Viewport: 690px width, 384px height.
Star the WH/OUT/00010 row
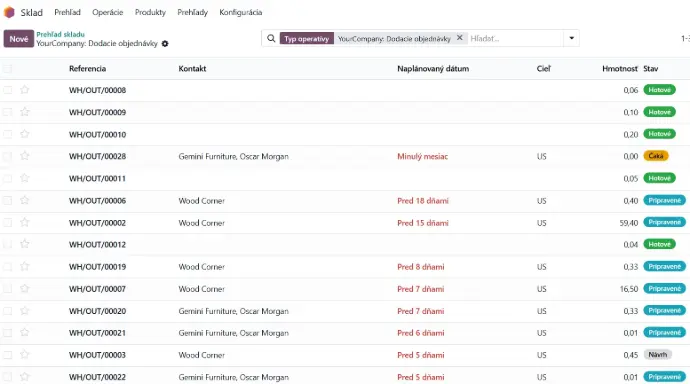tap(25, 134)
